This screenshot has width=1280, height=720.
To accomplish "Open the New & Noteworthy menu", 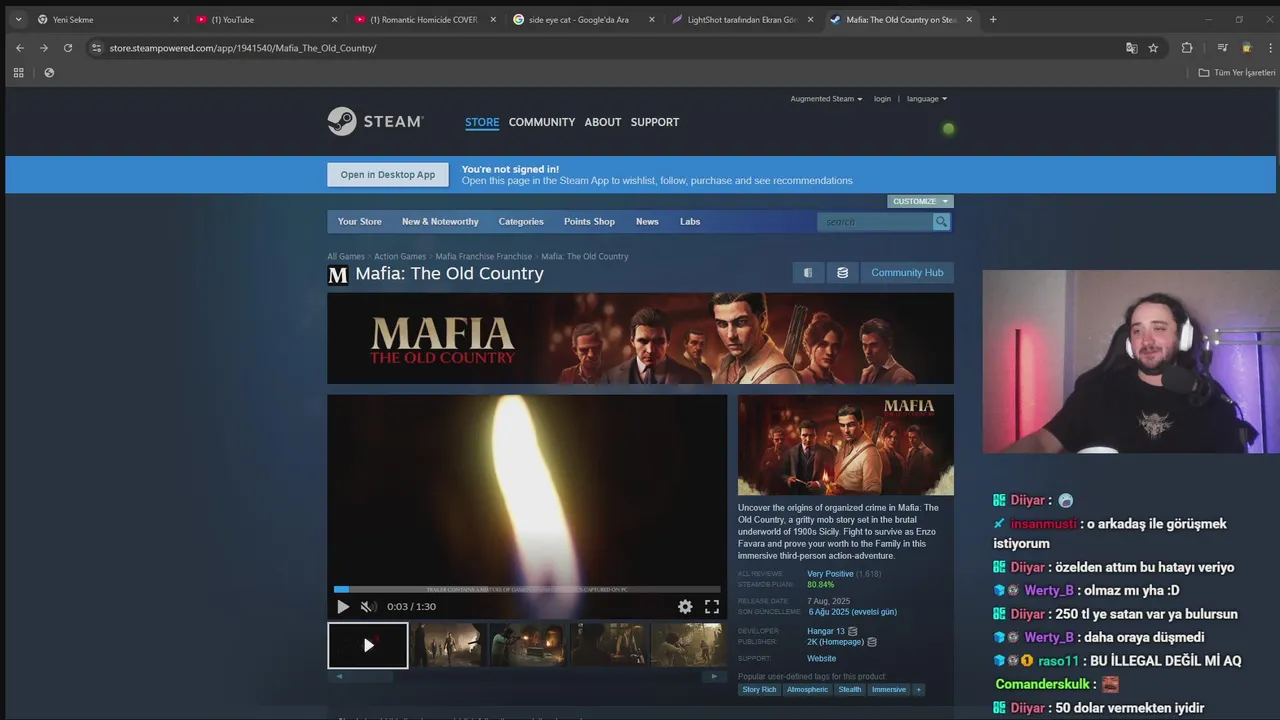I will coord(440,222).
